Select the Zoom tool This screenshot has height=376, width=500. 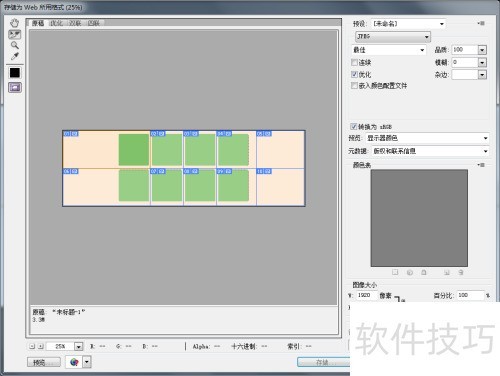click(x=14, y=45)
